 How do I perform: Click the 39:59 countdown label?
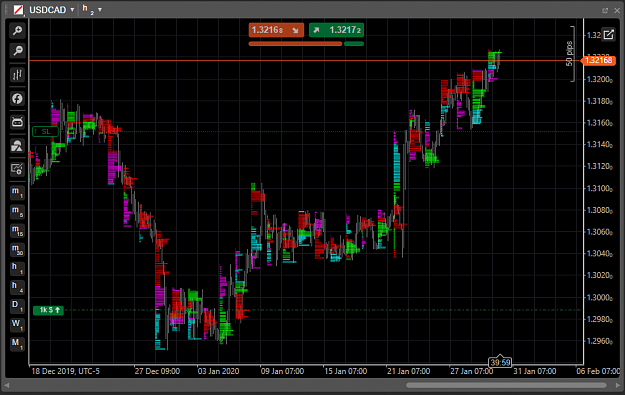[x=500, y=362]
